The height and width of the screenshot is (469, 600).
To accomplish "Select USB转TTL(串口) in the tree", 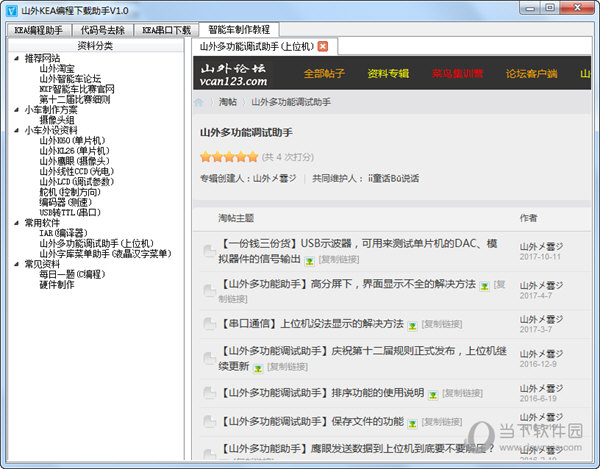I will 70,212.
